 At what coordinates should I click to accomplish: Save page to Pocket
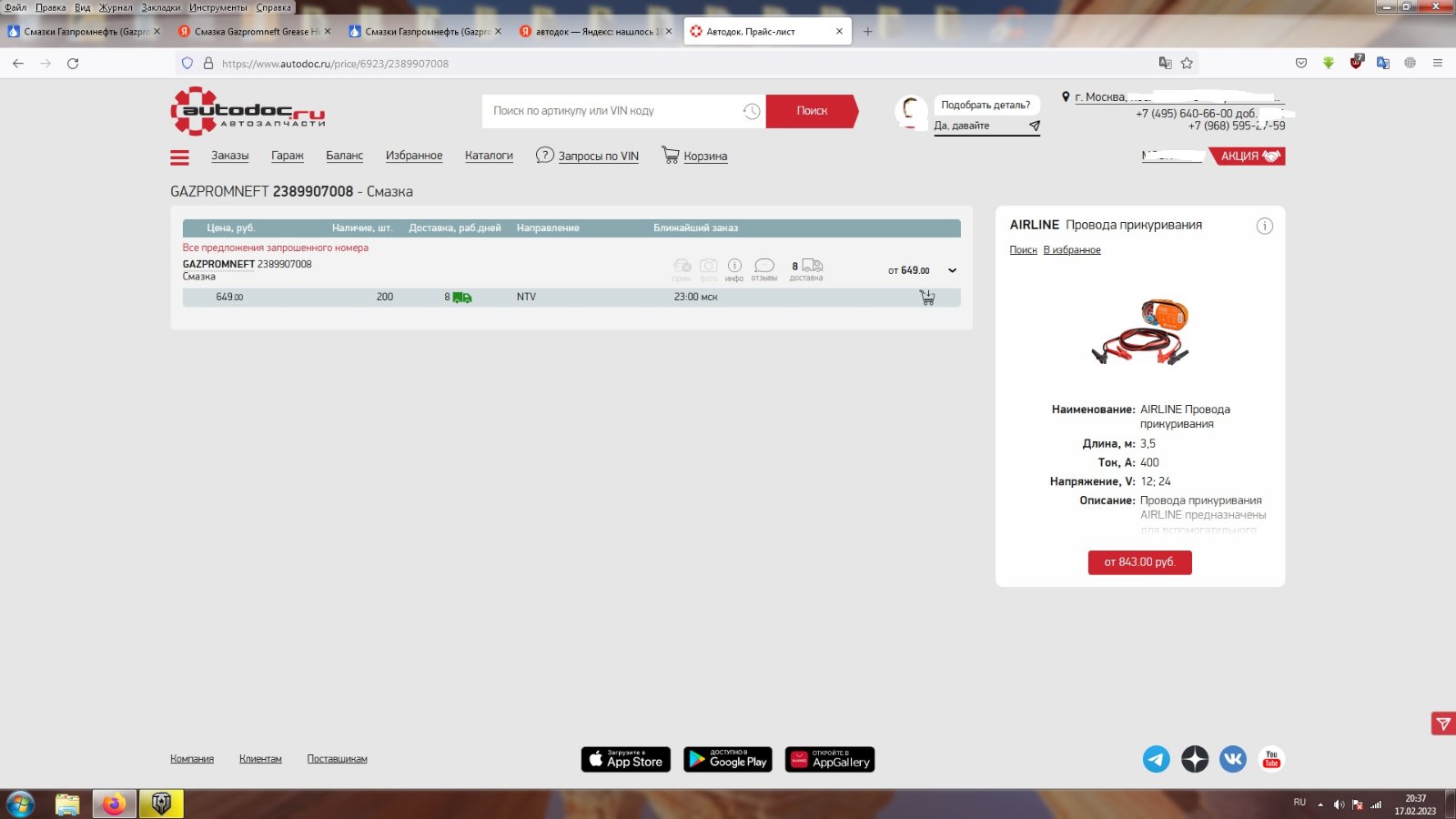pos(1301,63)
